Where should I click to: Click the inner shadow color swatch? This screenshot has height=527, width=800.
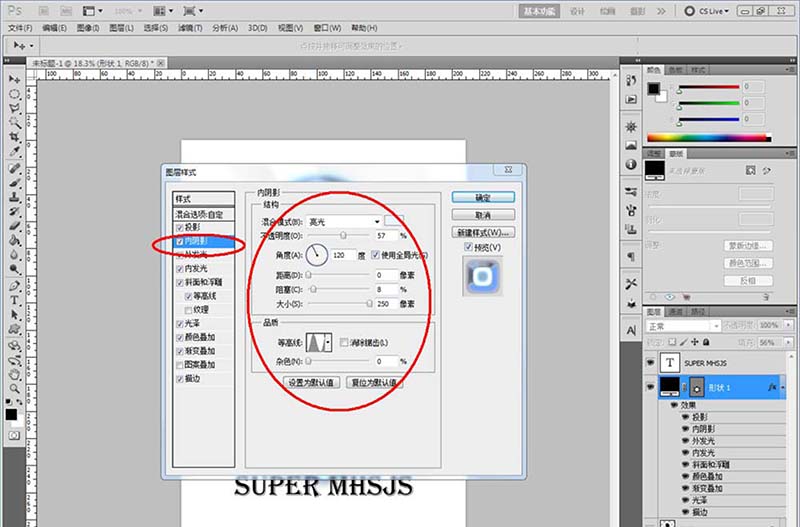click(x=393, y=221)
